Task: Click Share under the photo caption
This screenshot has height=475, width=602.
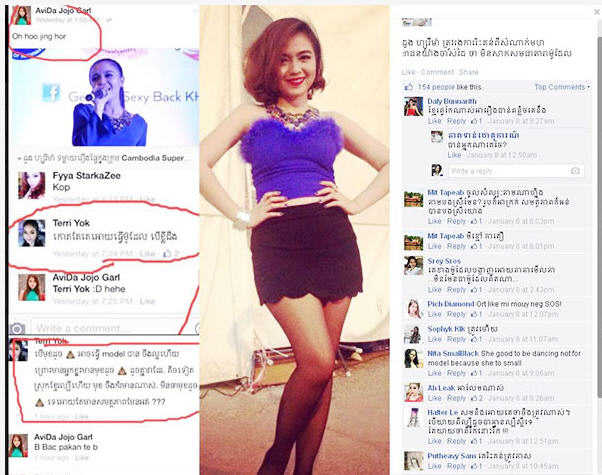Action: click(x=468, y=72)
